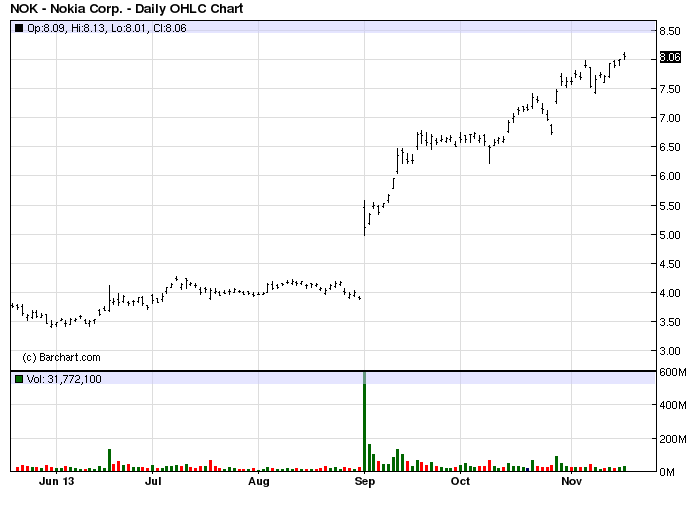Click the 7.00 price axis label
Viewport: 700px width, 512px height.
[x=670, y=118]
